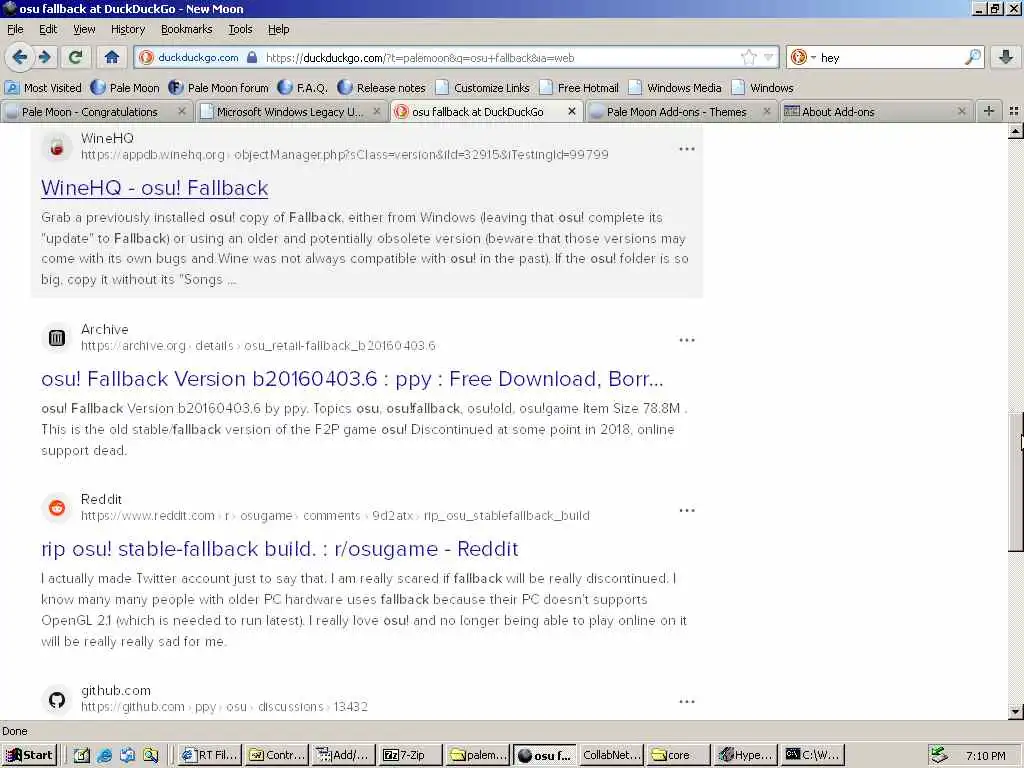This screenshot has height=768, width=1024.
Task: Open more options for github.com result
Action: coord(686,701)
